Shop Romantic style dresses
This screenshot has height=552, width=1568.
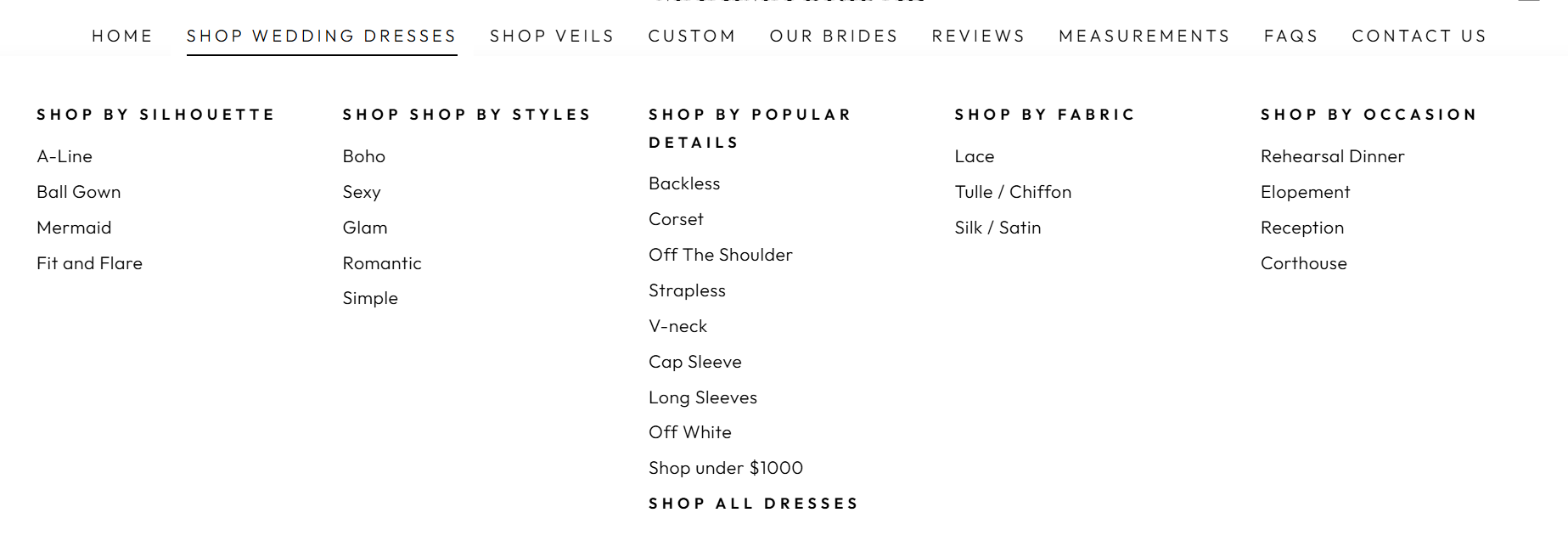pyautogui.click(x=382, y=263)
